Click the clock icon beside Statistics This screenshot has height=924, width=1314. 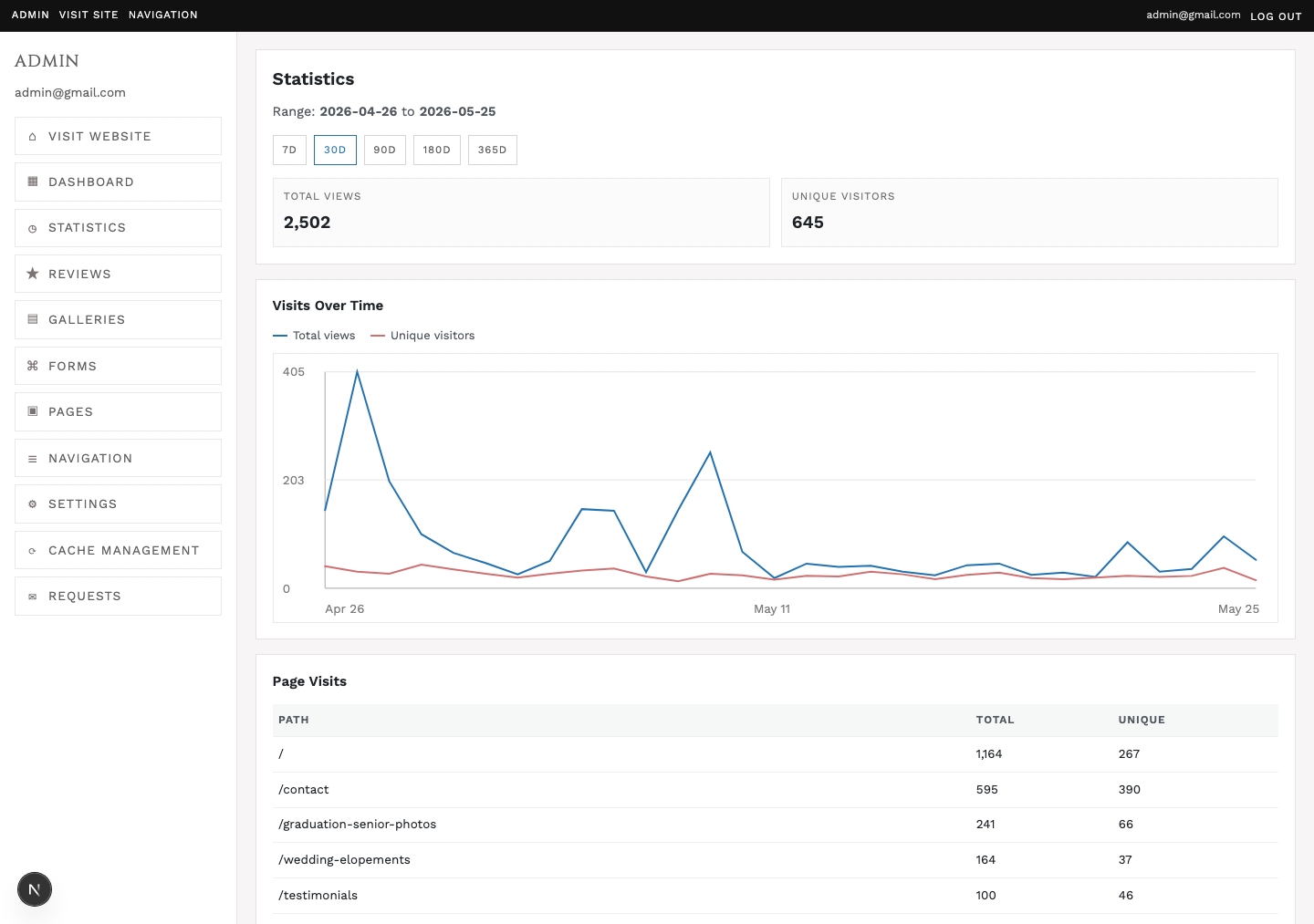pyautogui.click(x=33, y=228)
